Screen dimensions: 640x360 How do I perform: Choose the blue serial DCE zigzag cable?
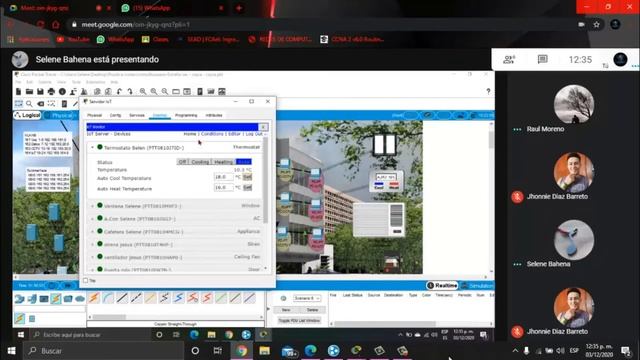pyautogui.click(x=178, y=298)
